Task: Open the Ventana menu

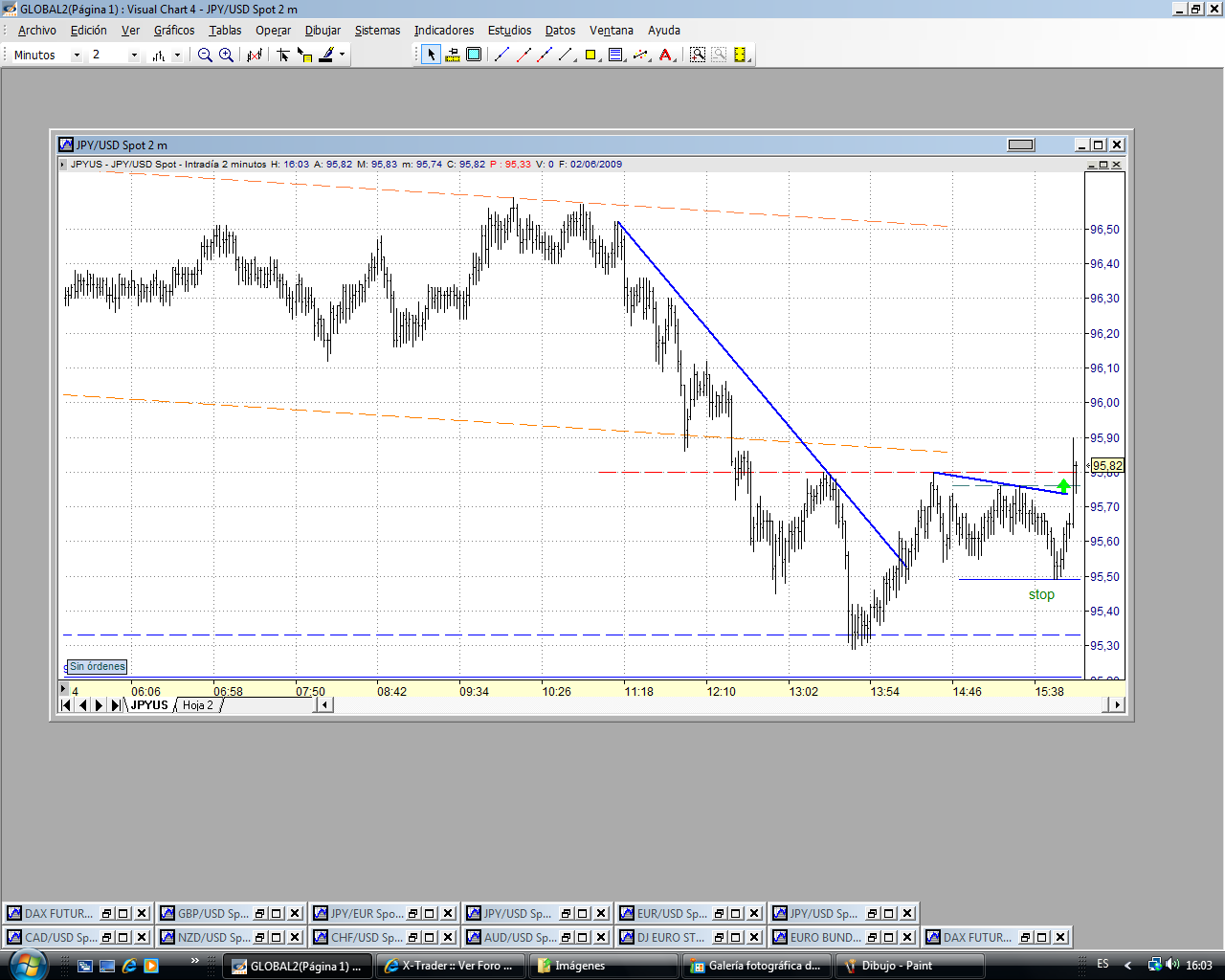Action: click(x=612, y=31)
